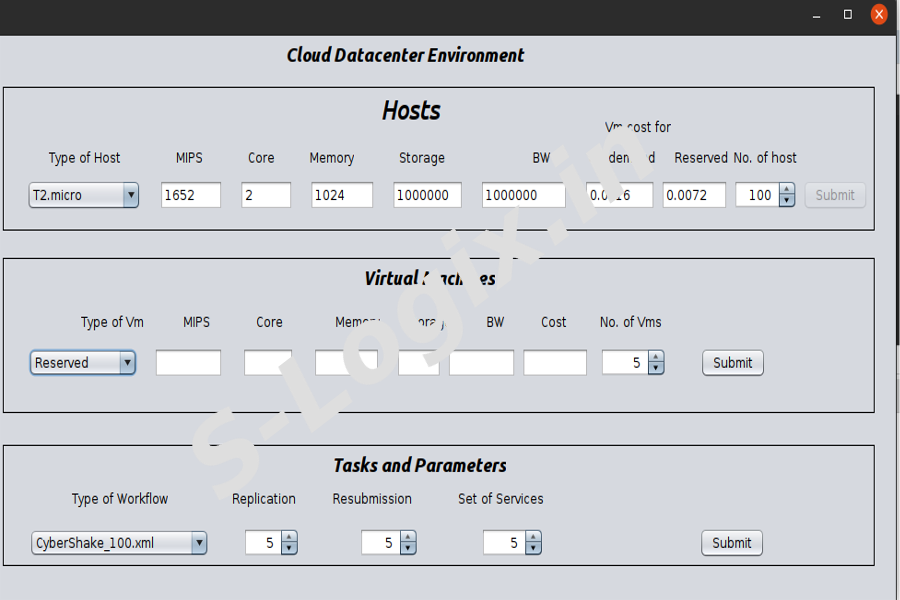
Task: Focus the Reserved cost field 0.0072
Action: click(x=694, y=195)
